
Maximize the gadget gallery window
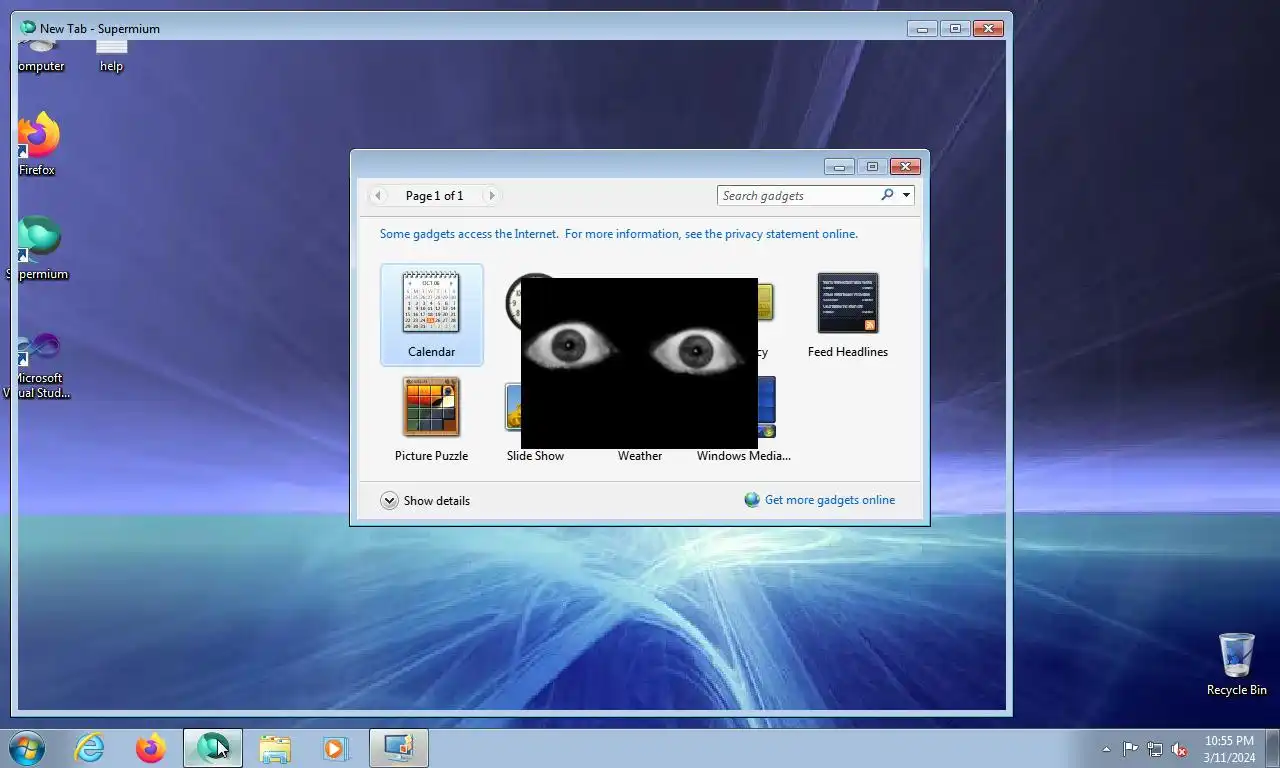pyautogui.click(x=872, y=167)
